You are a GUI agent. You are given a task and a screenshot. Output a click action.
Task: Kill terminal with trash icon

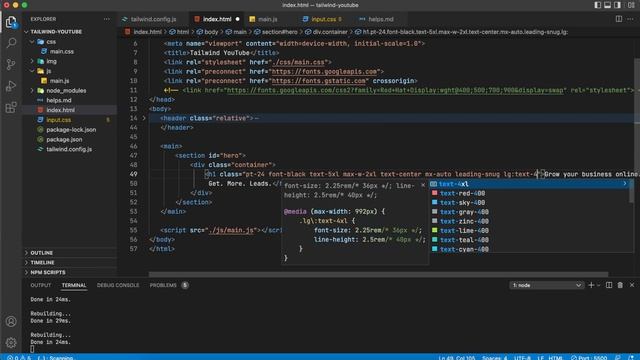(620, 285)
